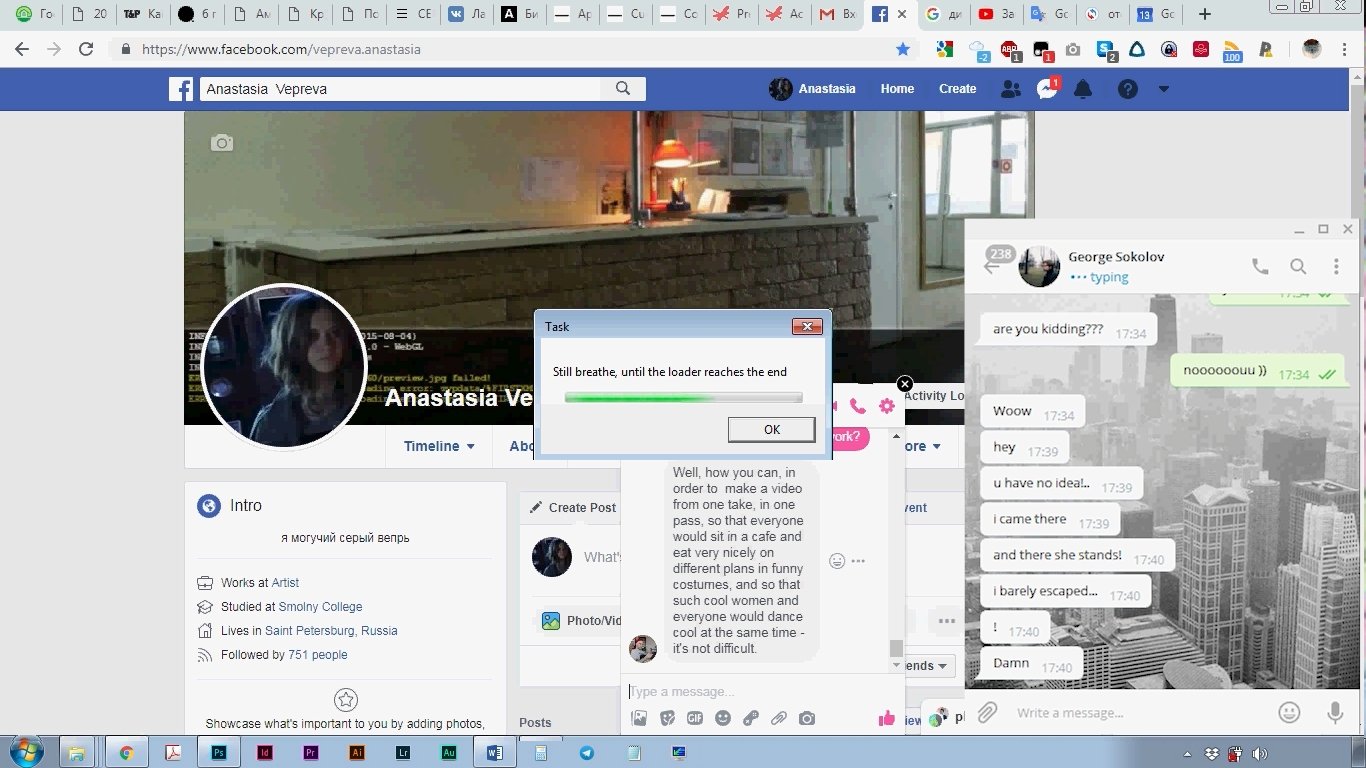Start voice call in Telegram chat
Viewport: 1366px width, 768px height.
pyautogui.click(x=1260, y=267)
